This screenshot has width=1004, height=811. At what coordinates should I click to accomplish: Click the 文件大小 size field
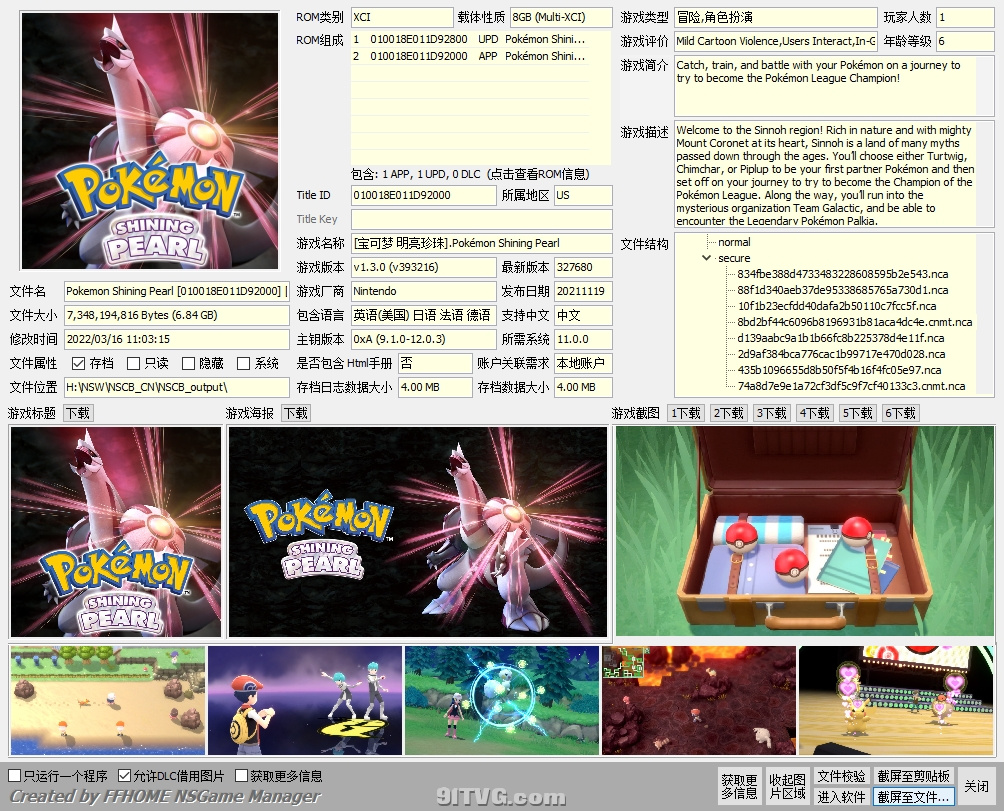[x=177, y=315]
